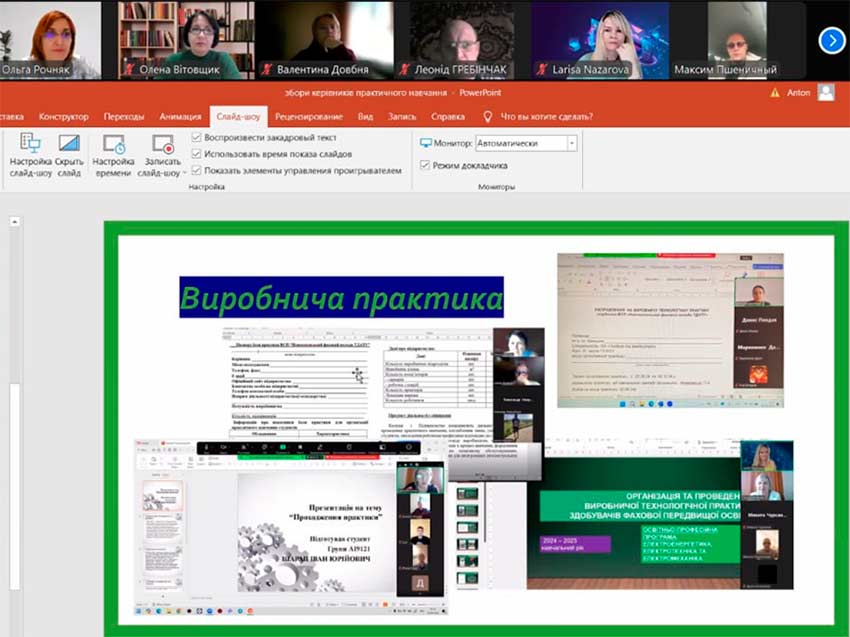Click the Виробнича практика slide title
Screen dimensions: 850x637
(341, 298)
